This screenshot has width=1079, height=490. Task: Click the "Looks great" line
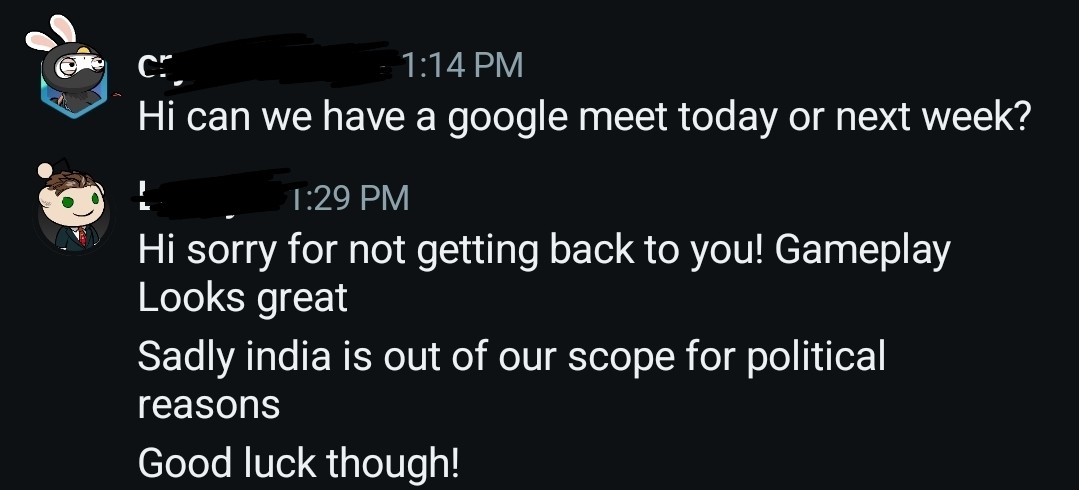242,297
